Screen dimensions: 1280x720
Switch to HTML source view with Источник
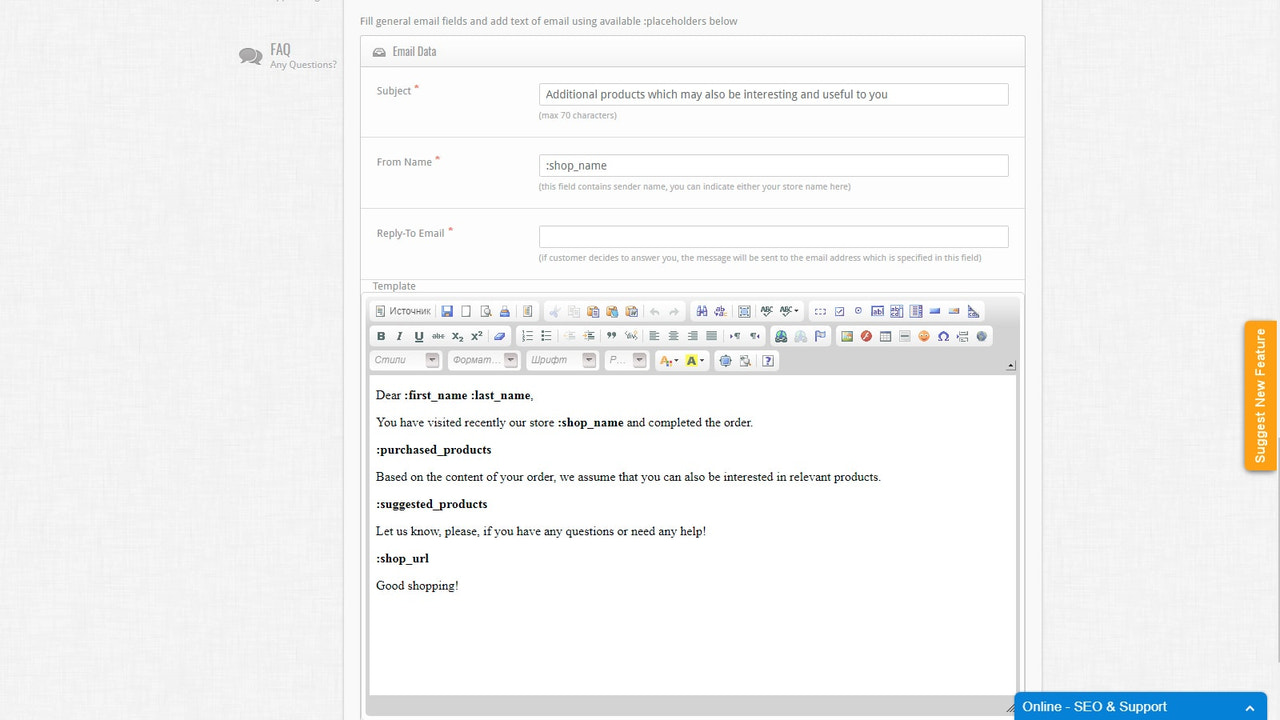tap(403, 310)
